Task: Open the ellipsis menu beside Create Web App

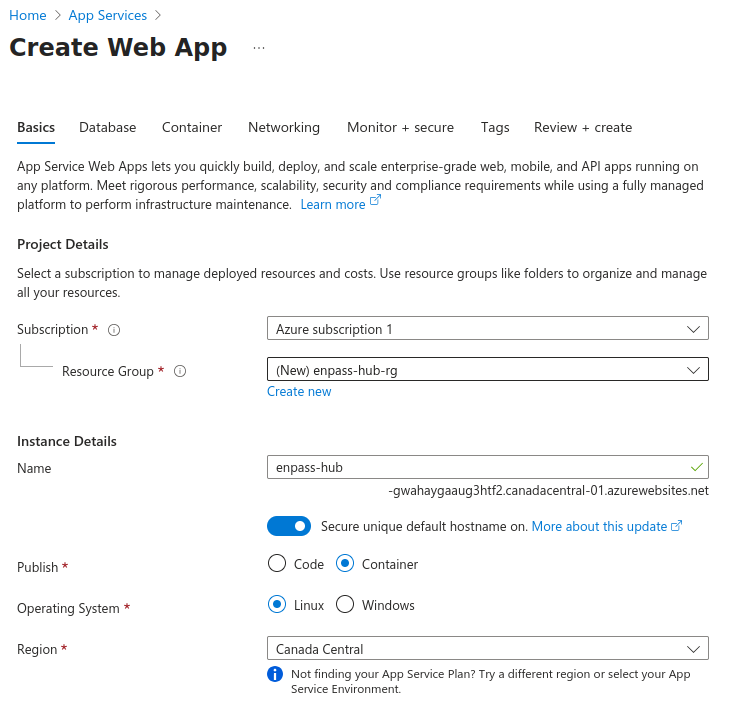Action: point(259,48)
